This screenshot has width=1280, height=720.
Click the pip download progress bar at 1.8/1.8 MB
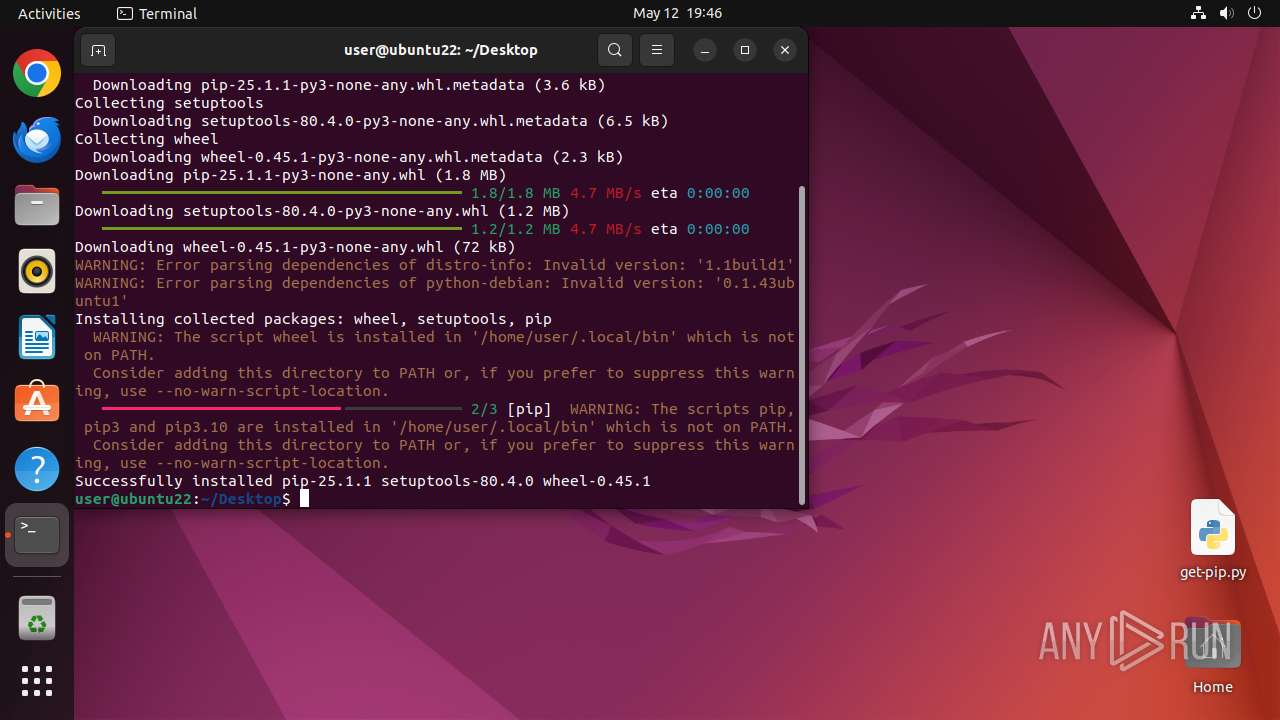pos(281,193)
